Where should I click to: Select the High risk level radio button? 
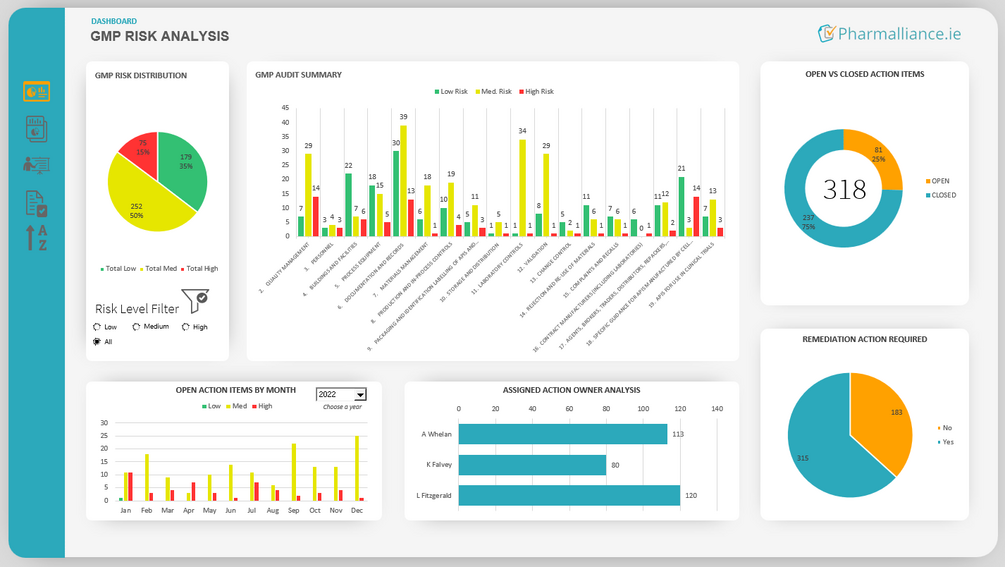pyautogui.click(x=185, y=327)
